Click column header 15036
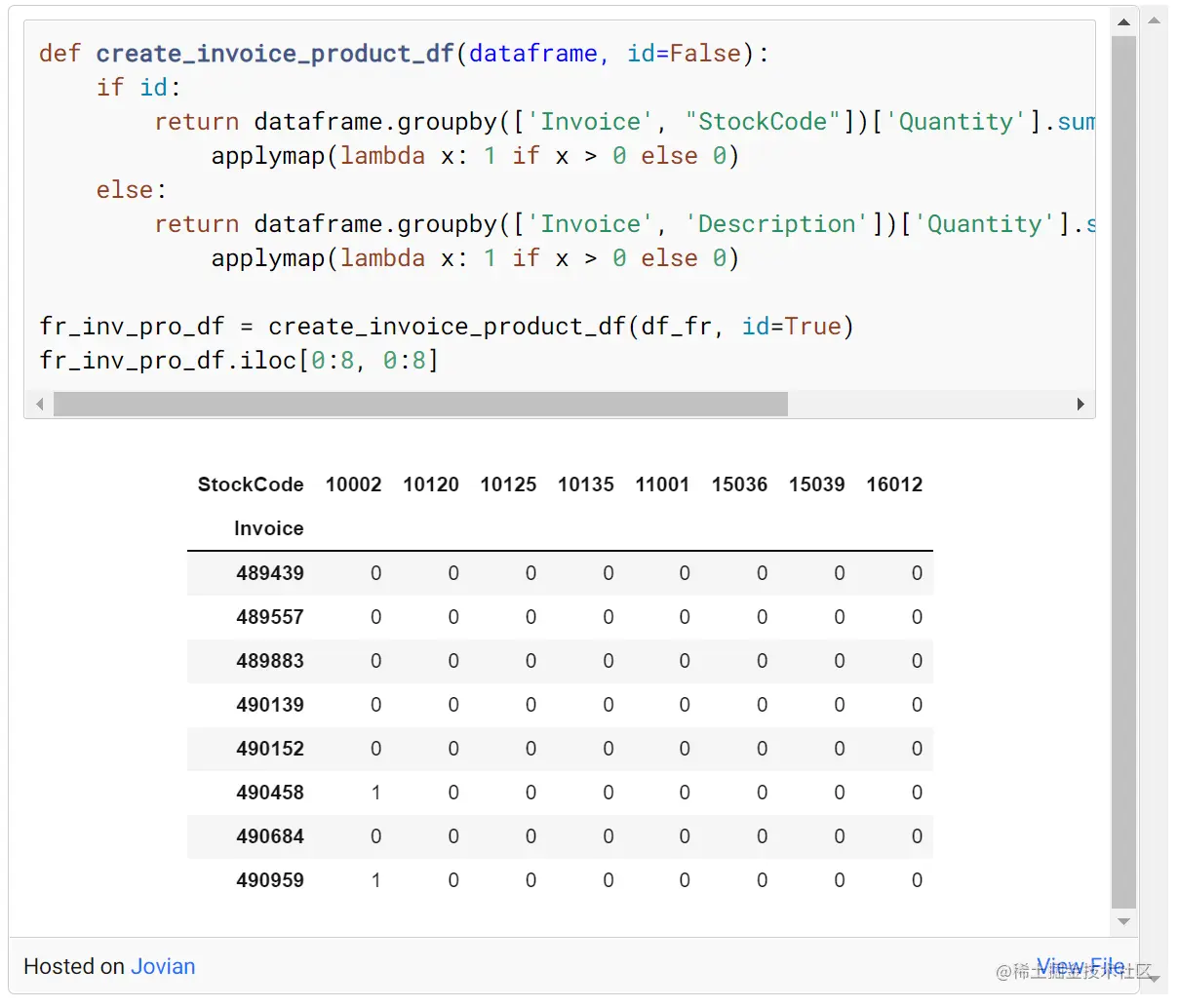The image size is (1179, 1008). tap(739, 485)
